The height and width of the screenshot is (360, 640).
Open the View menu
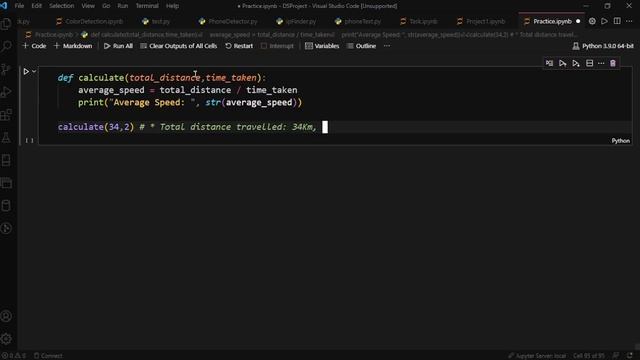88,6
